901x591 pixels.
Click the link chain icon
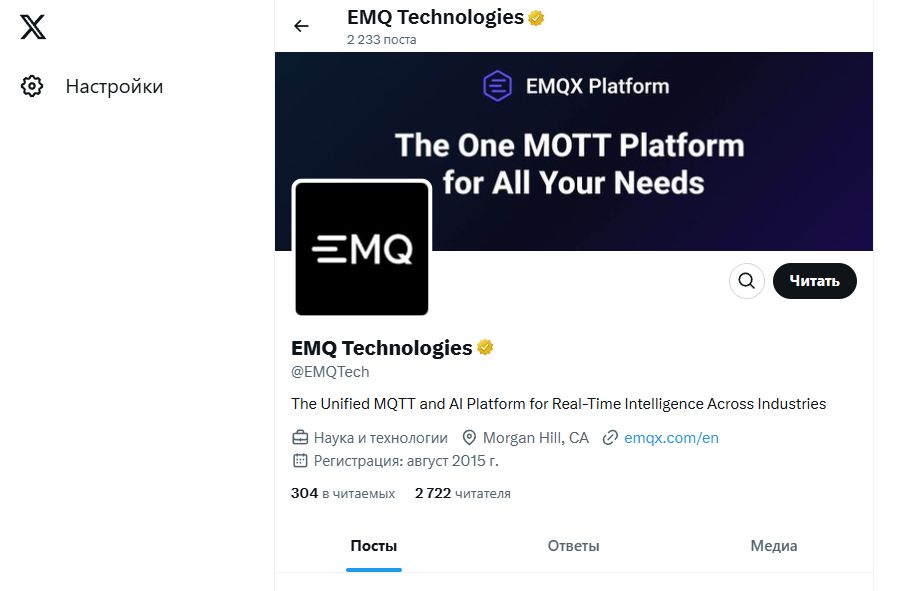(610, 438)
